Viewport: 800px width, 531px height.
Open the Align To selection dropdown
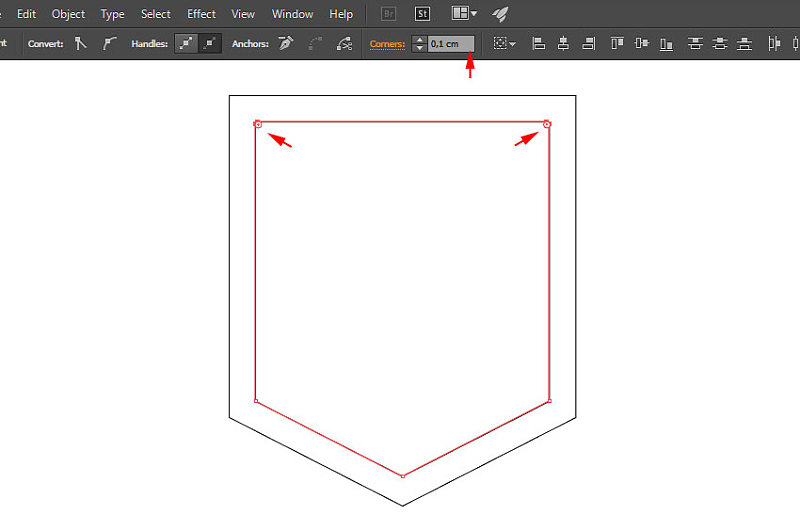[x=505, y=44]
